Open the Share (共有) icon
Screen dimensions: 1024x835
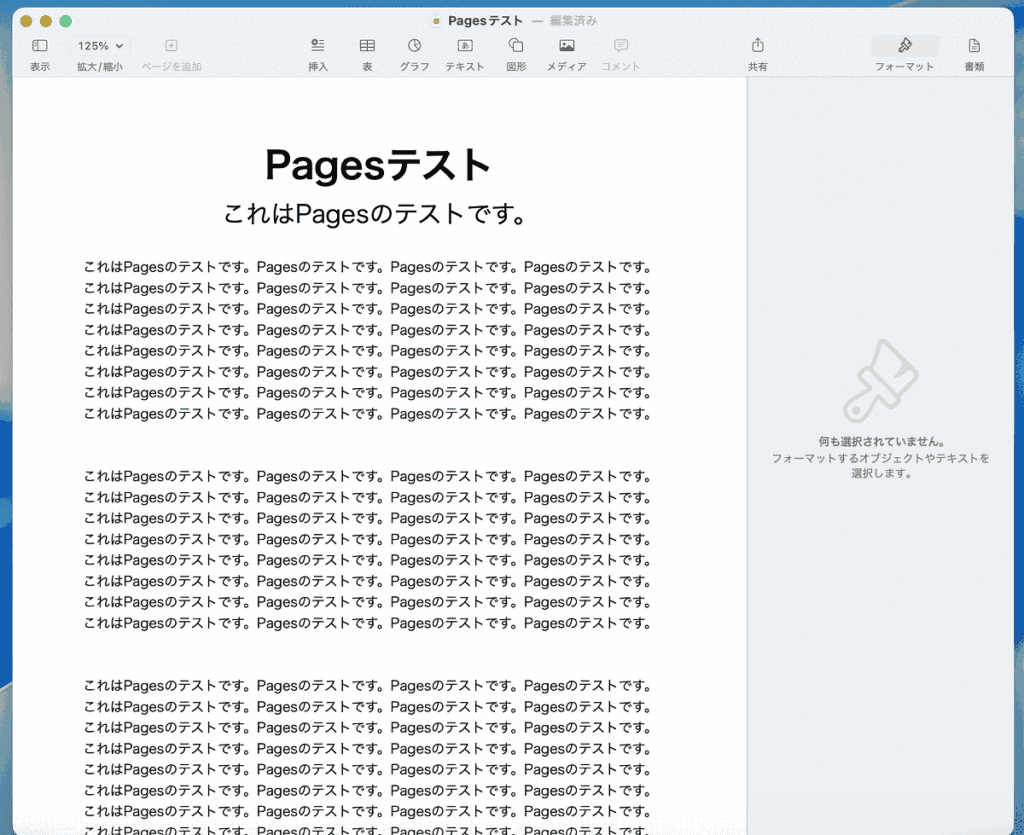(x=758, y=44)
